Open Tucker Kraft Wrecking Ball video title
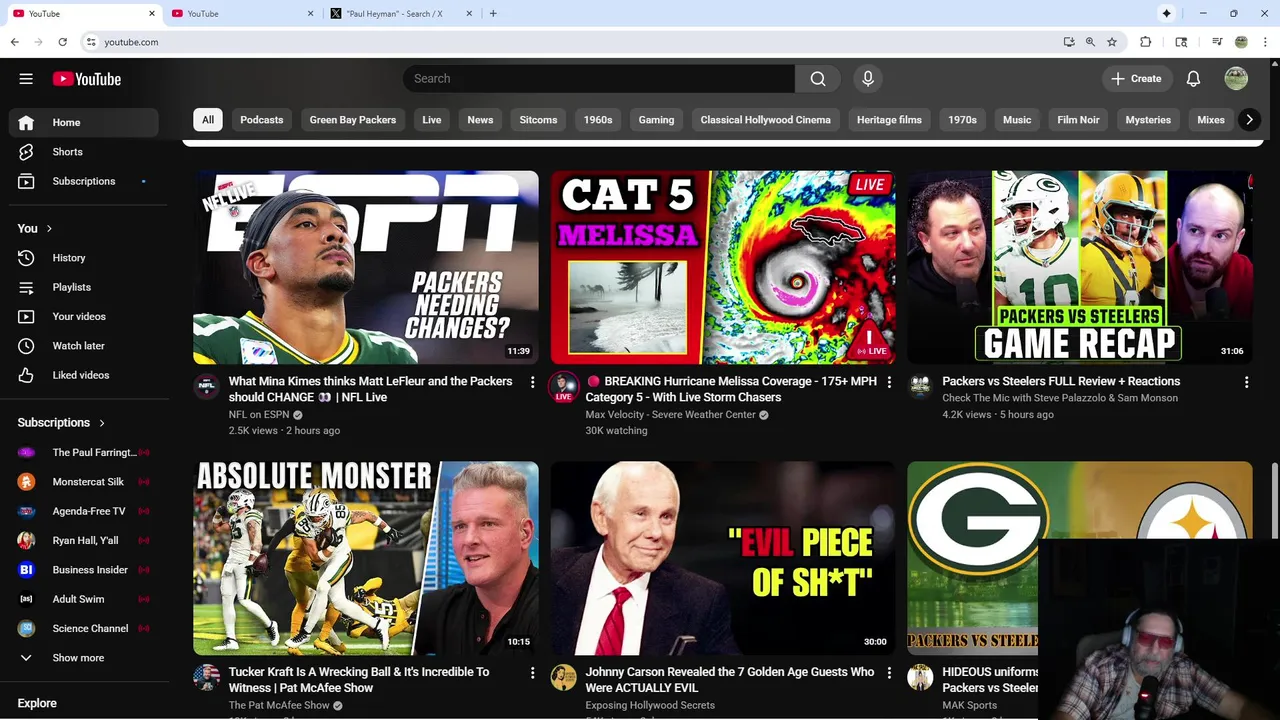The width and height of the screenshot is (1280, 720). tap(359, 680)
